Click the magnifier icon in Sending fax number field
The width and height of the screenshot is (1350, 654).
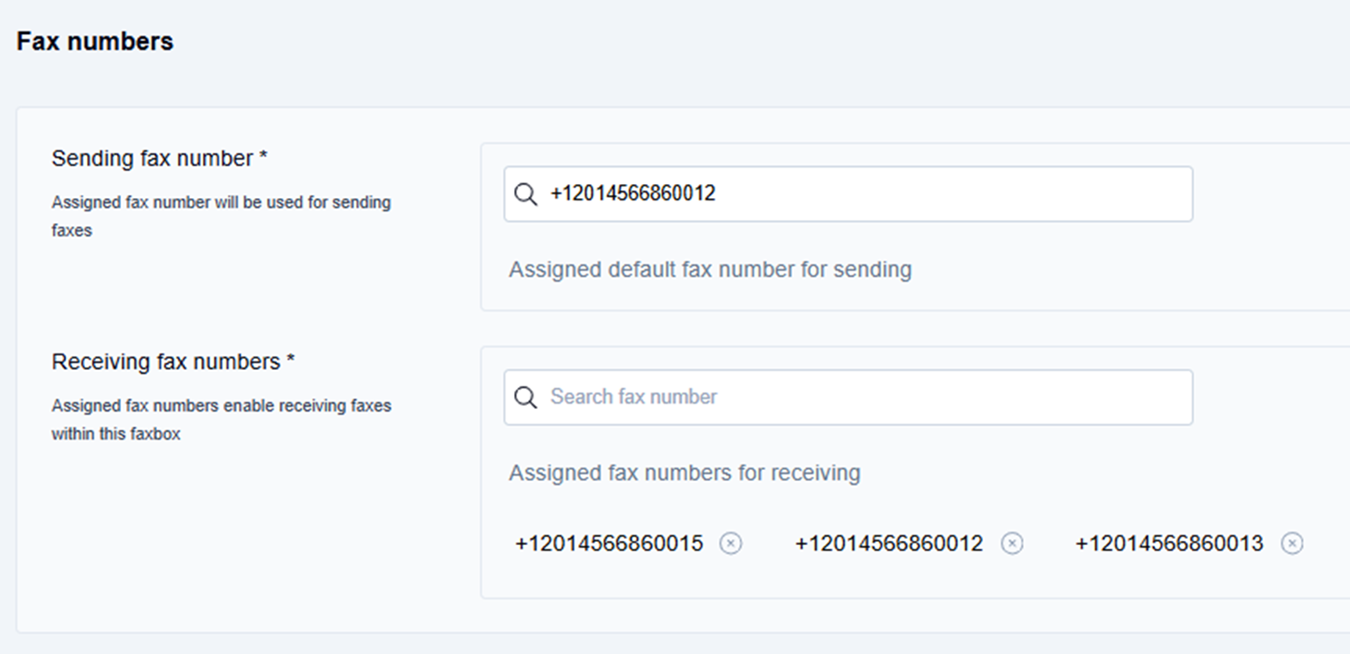coord(525,194)
